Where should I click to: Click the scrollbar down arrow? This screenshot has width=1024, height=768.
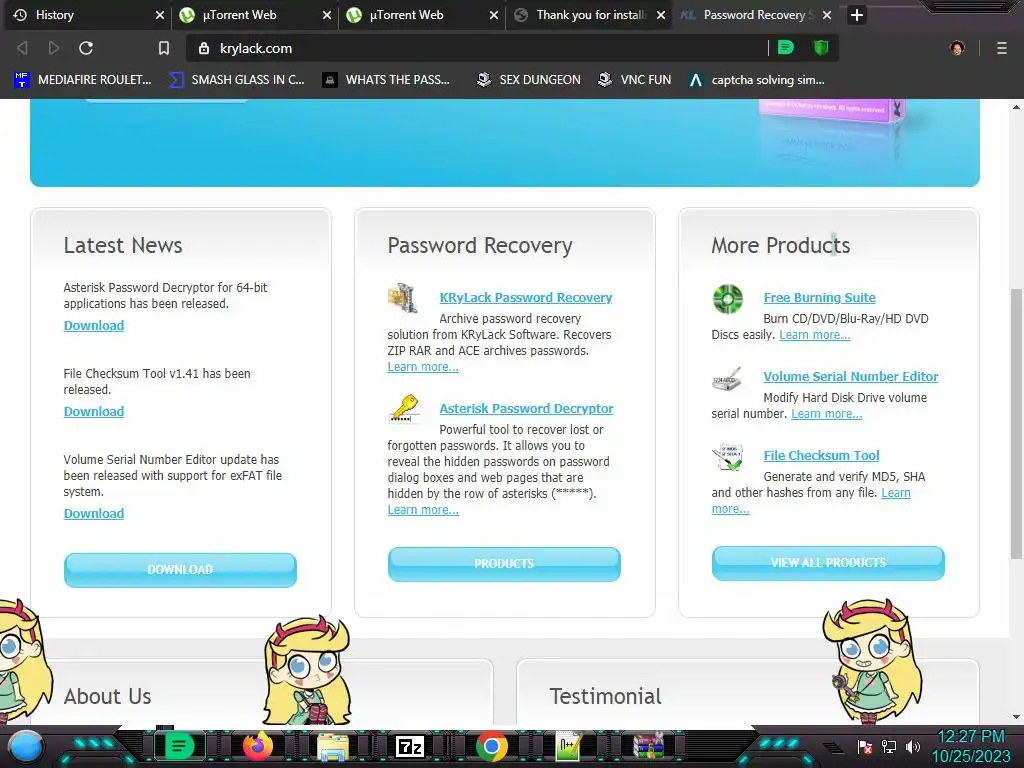pos(1016,717)
